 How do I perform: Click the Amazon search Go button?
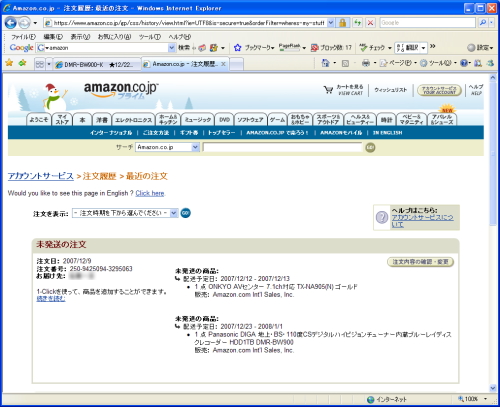point(370,147)
